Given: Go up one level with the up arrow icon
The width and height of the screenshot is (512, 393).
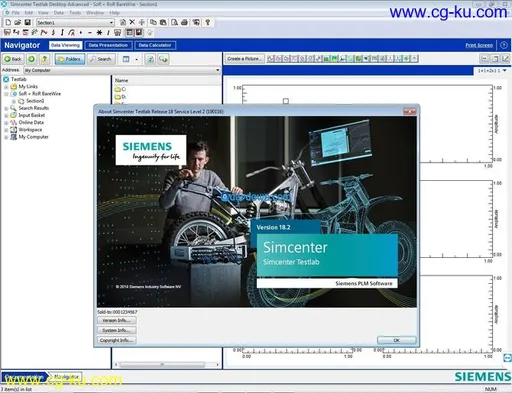Looking at the screenshot, I should click(44, 59).
